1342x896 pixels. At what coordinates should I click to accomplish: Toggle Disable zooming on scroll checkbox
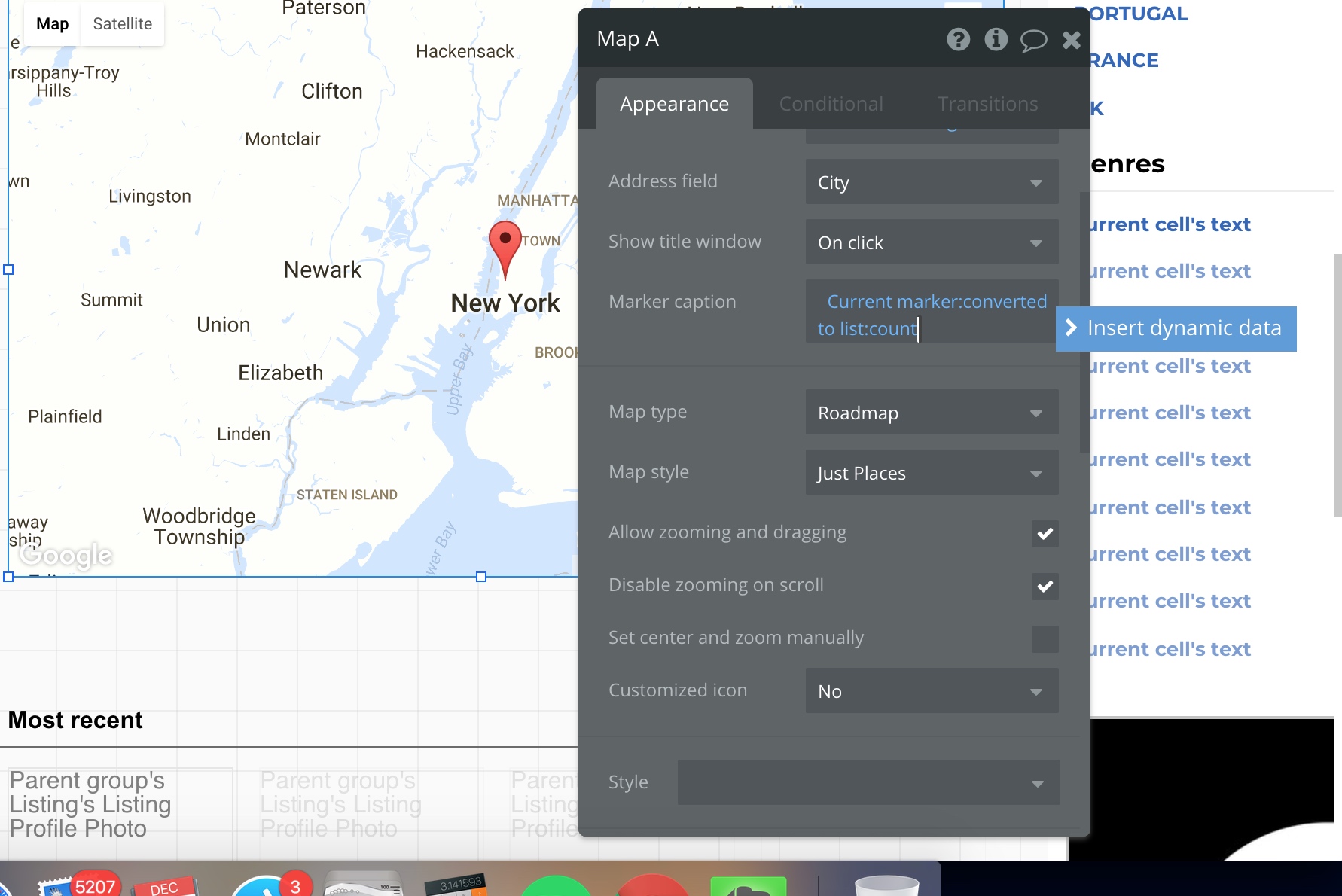(1045, 586)
